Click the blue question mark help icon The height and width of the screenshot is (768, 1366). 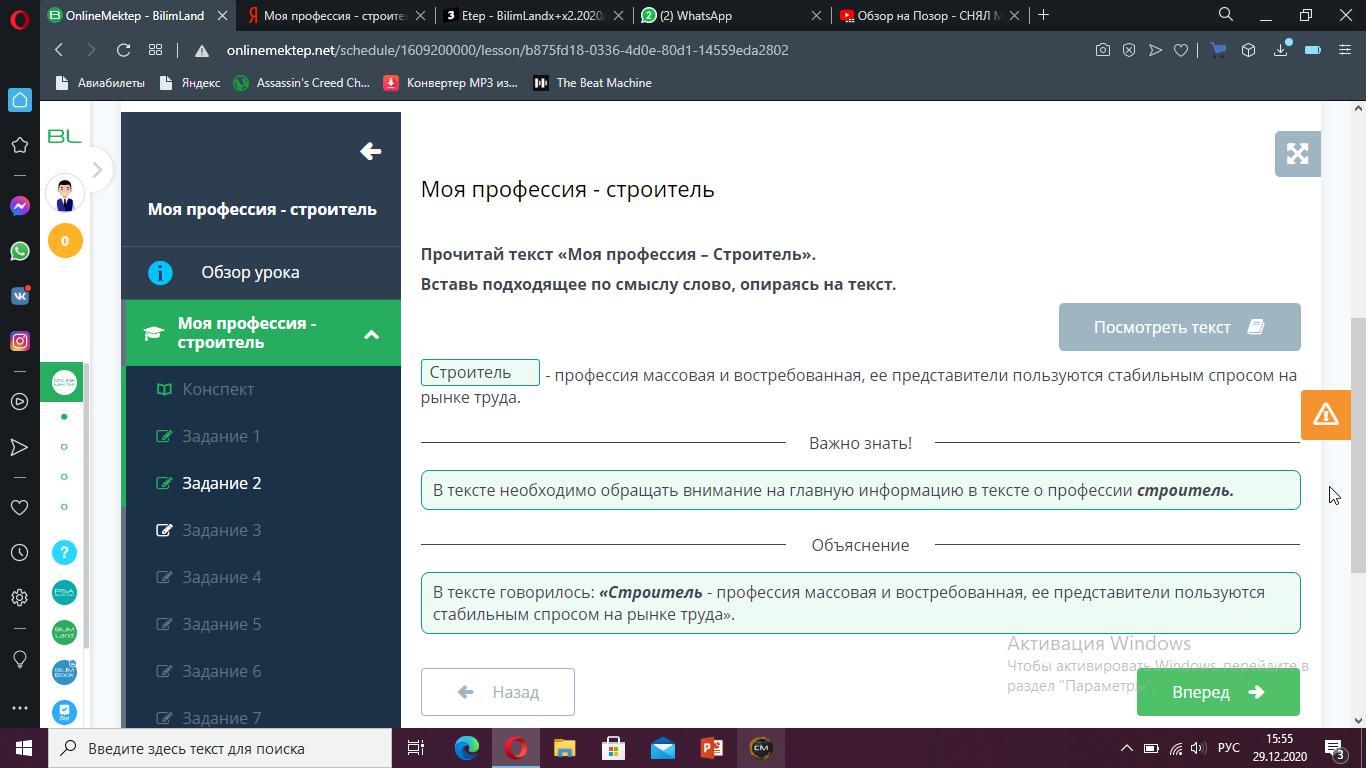pyautogui.click(x=64, y=552)
